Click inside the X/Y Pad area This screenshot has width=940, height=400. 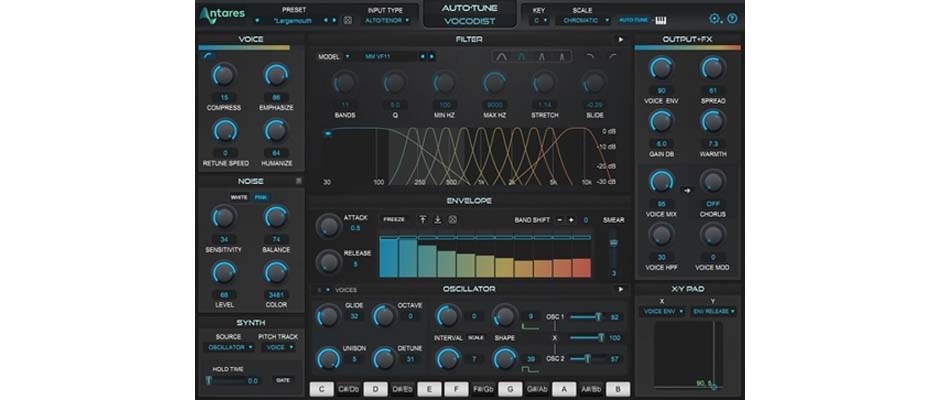pyautogui.click(x=688, y=354)
